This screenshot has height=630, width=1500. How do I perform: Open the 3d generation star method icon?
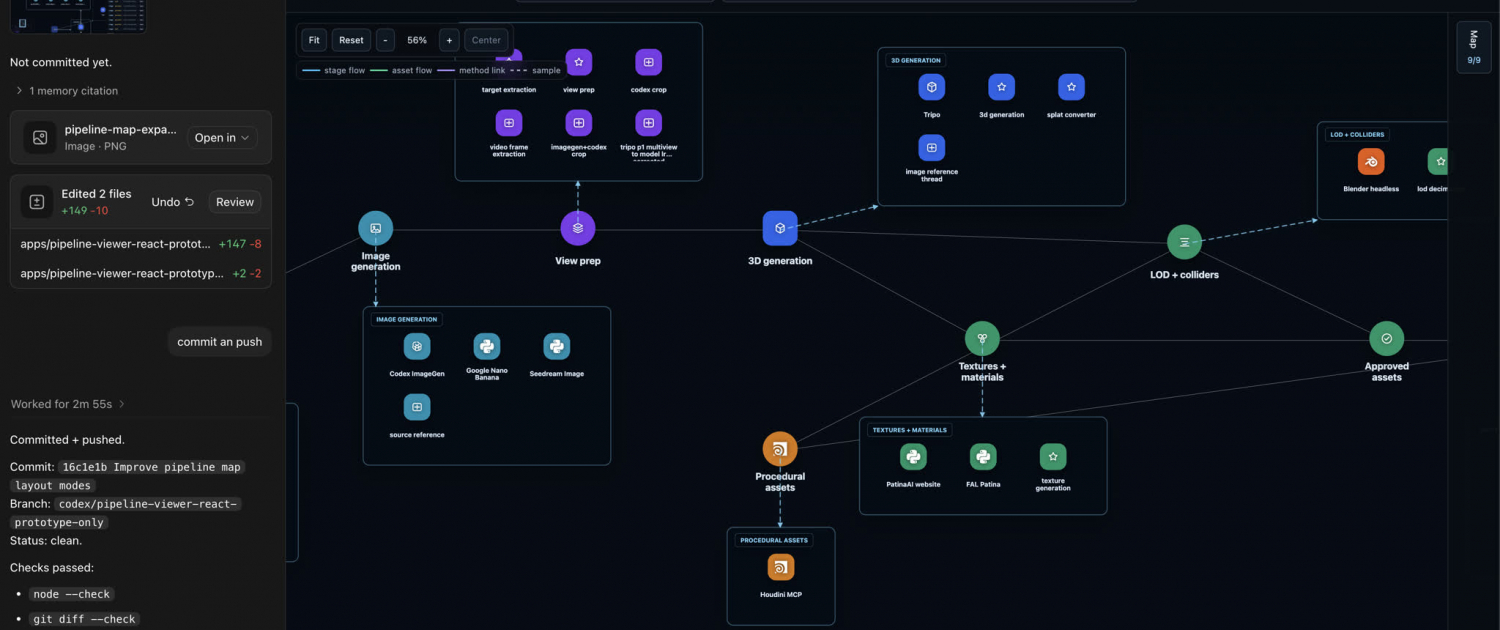(1002, 87)
